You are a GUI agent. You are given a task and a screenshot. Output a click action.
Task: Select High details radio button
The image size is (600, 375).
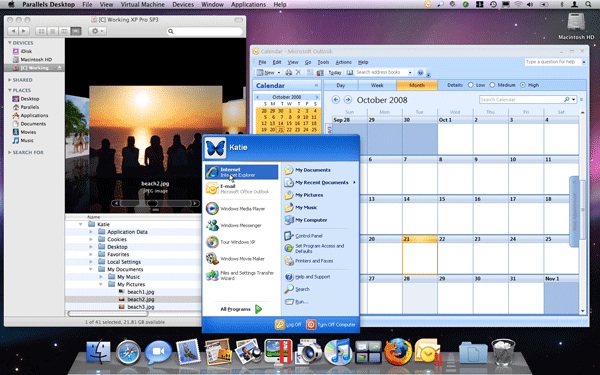click(x=523, y=85)
